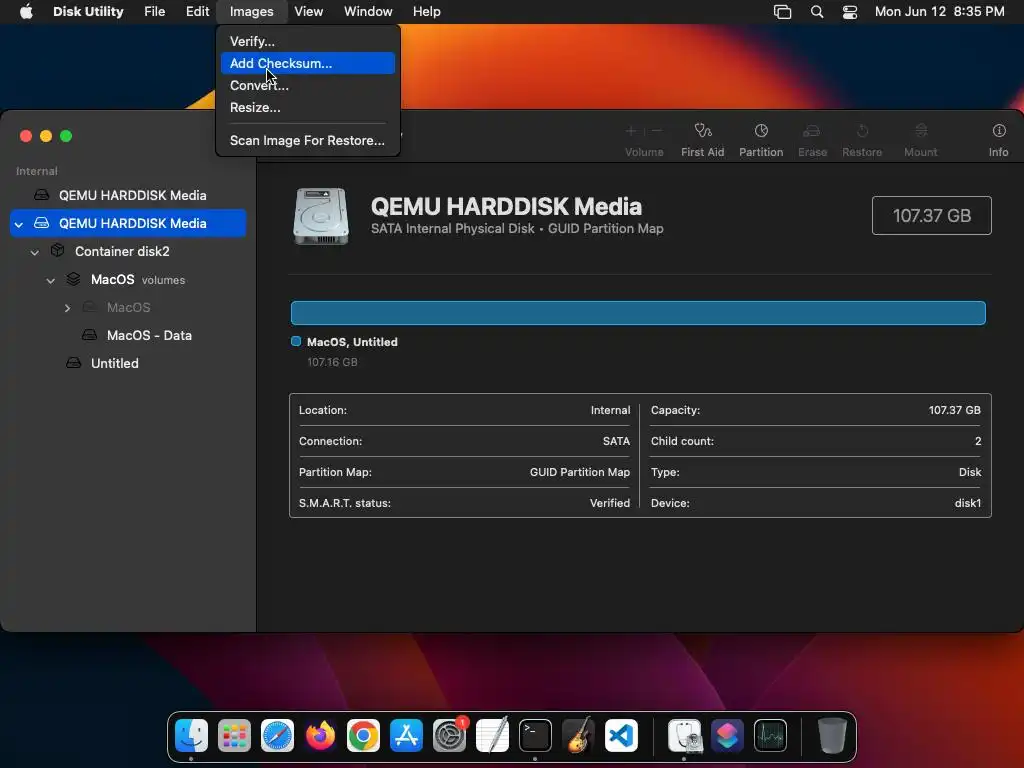The image size is (1024, 768).
Task: Collapse the selected QEMU HARDDISK Media disk
Action: 19,224
